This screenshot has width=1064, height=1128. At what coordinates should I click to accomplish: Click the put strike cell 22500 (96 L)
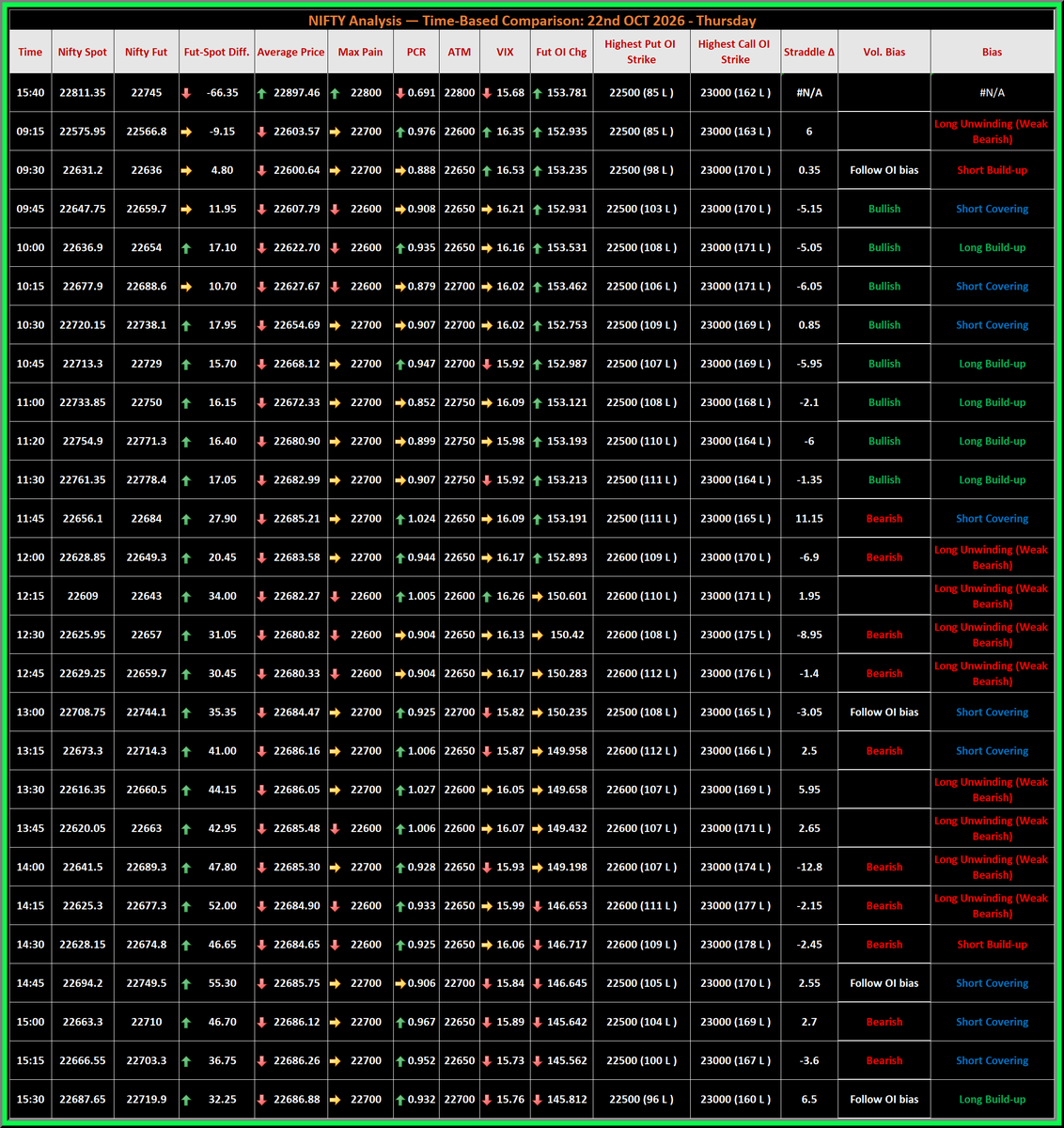coord(641,1099)
